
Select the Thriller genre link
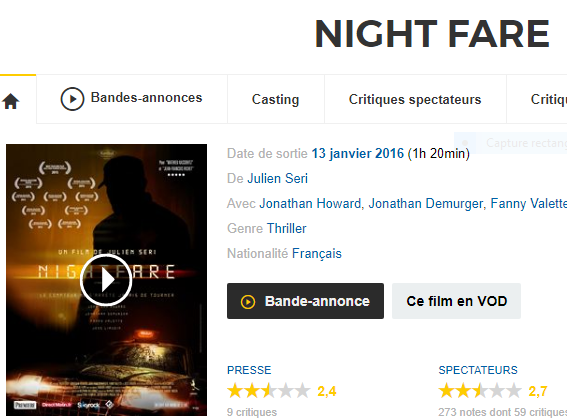click(286, 229)
